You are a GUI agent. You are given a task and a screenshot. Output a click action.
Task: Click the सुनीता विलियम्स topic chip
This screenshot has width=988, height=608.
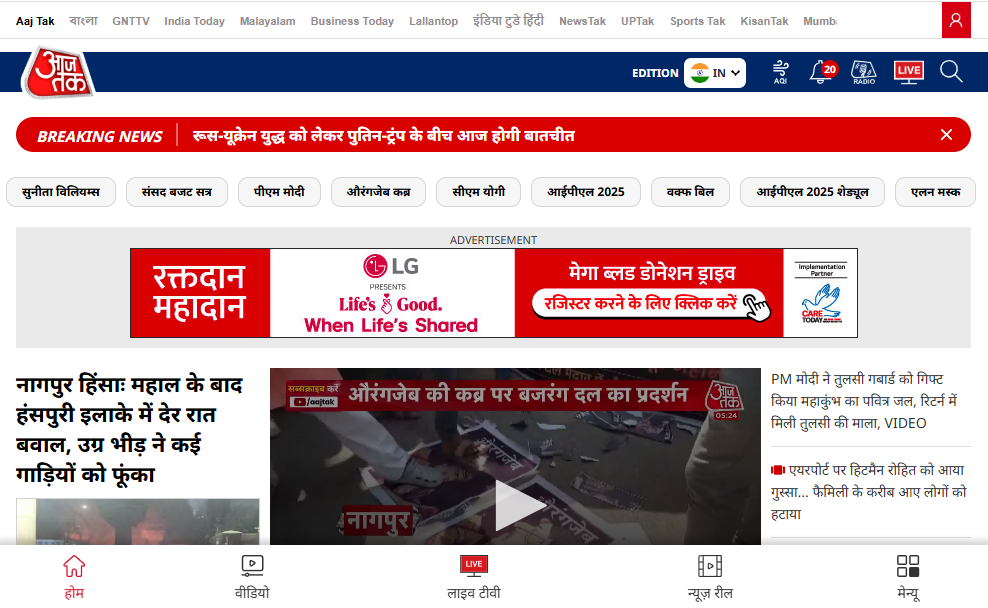[61, 192]
